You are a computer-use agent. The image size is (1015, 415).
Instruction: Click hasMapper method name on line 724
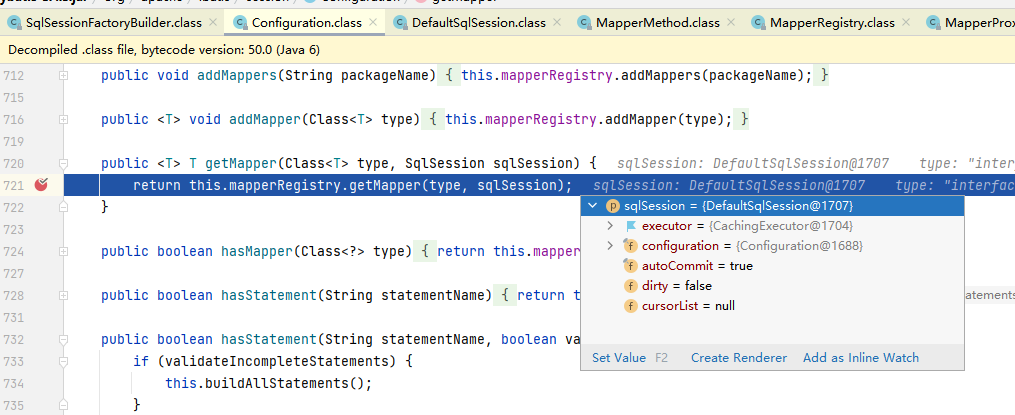257,251
